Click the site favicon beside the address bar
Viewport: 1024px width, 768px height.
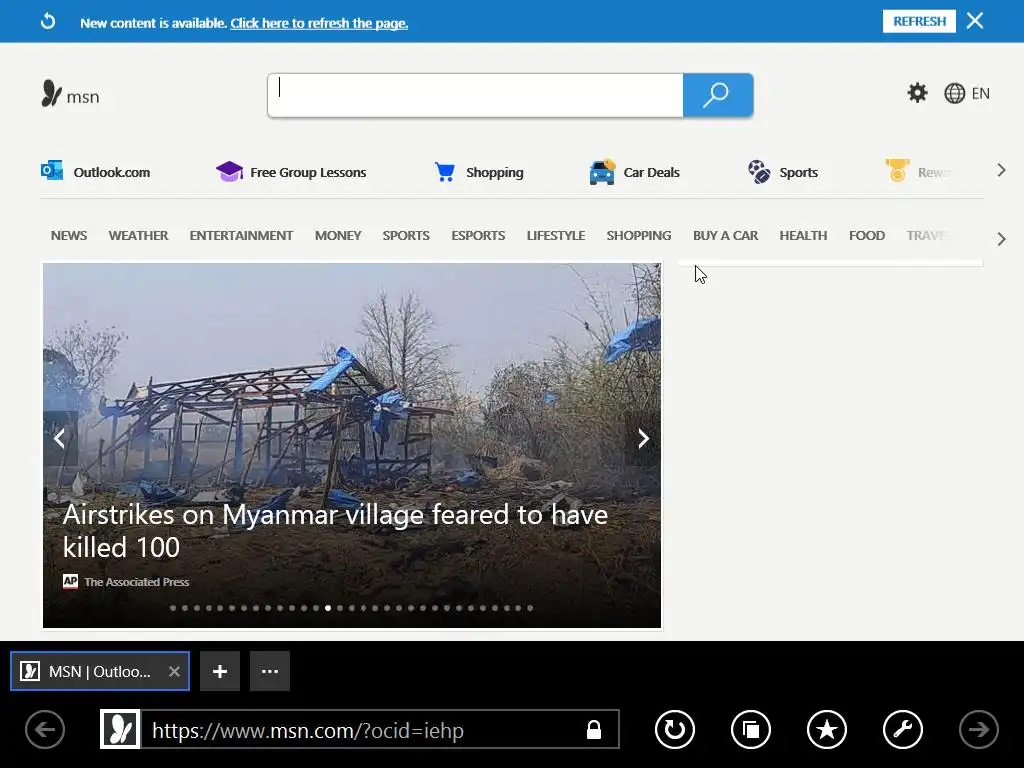tap(120, 729)
